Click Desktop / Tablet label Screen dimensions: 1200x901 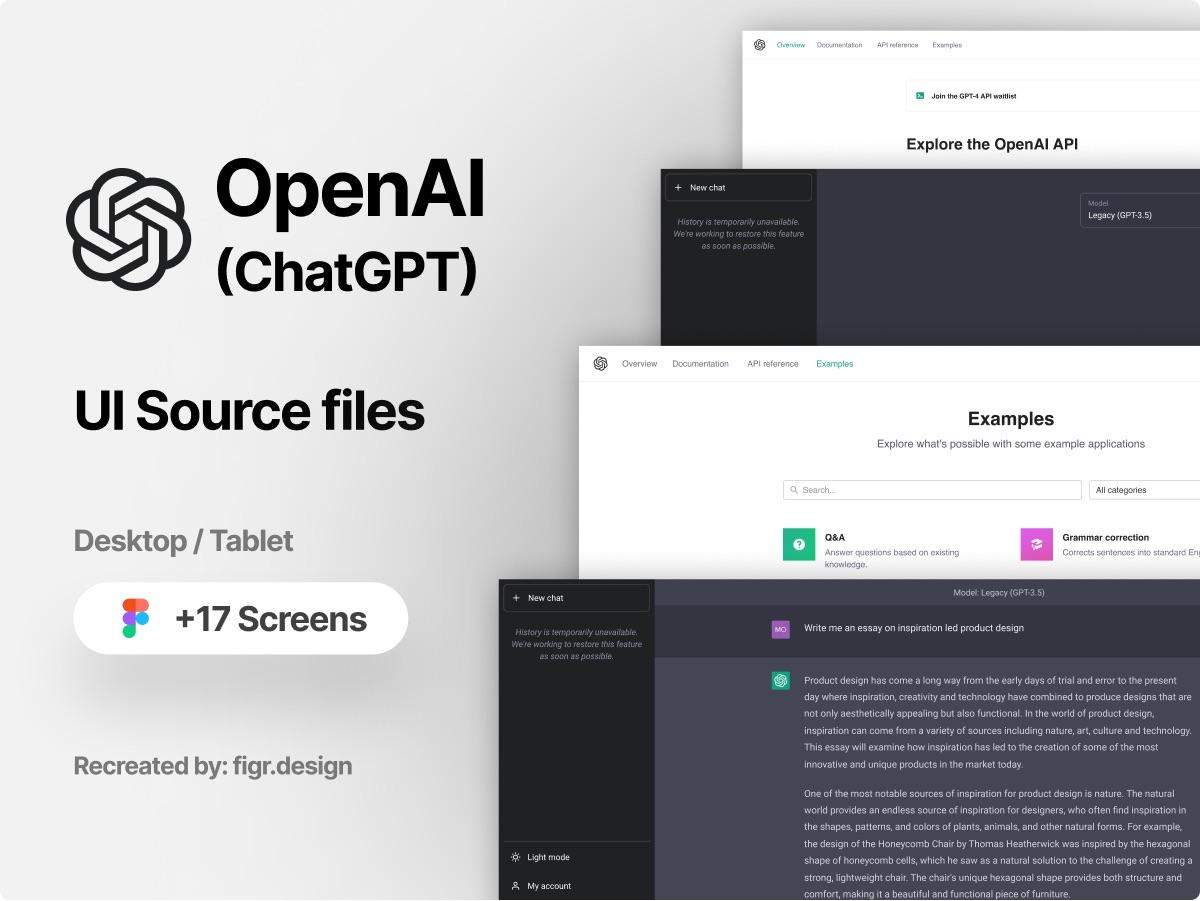184,541
